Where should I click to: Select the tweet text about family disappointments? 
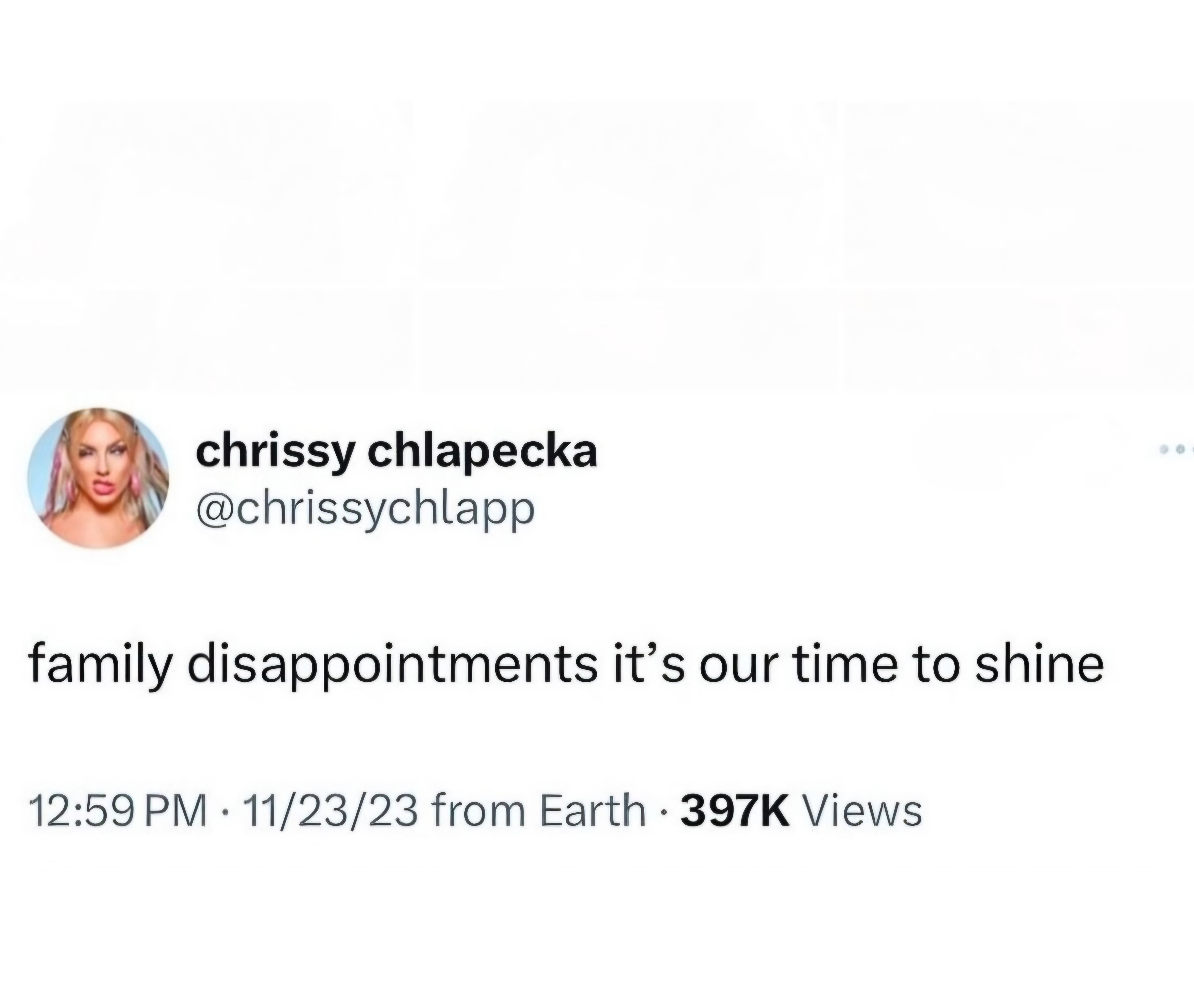pos(566,666)
